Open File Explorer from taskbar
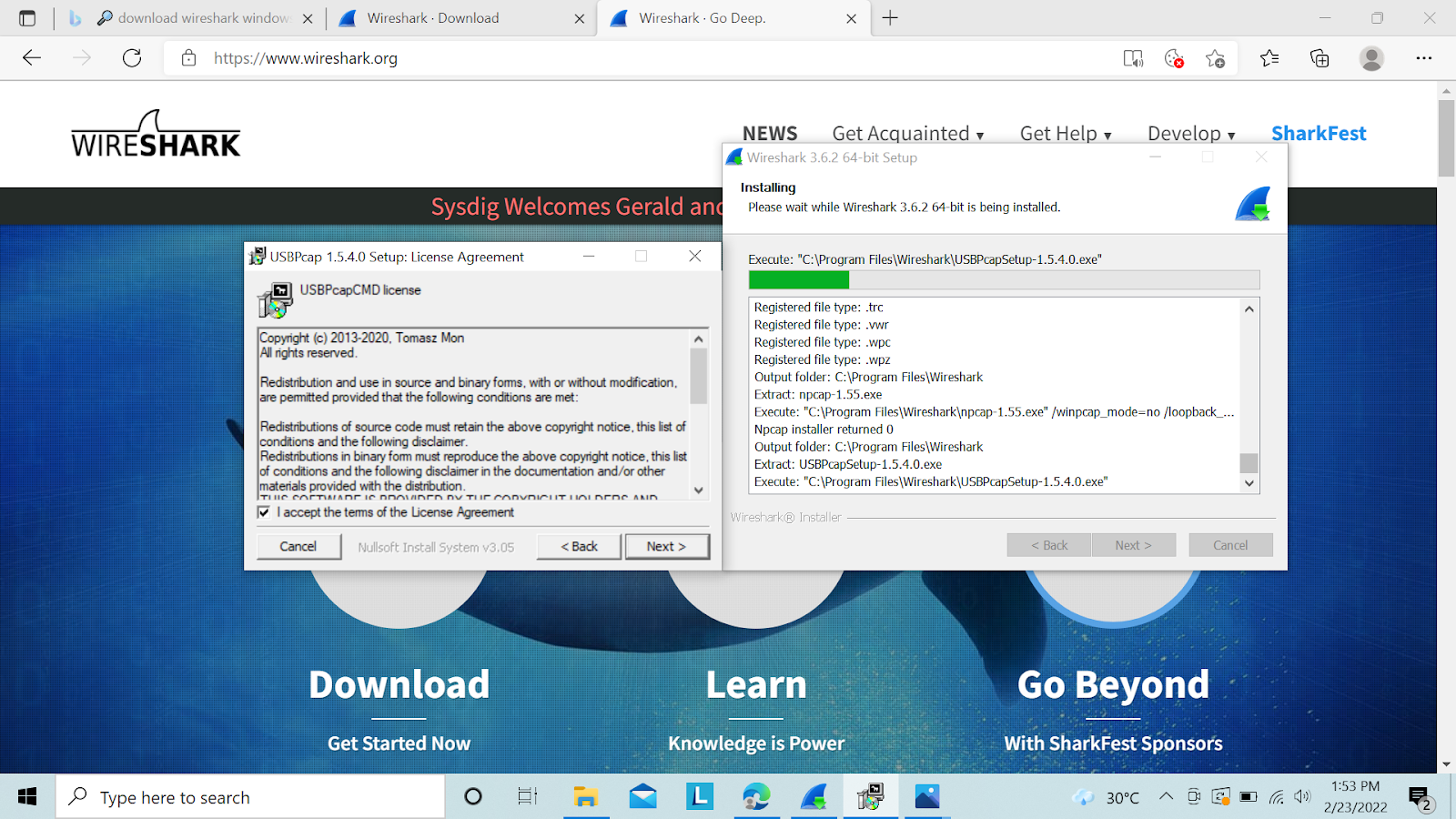Viewport: 1456px width, 819px height. 585,797
